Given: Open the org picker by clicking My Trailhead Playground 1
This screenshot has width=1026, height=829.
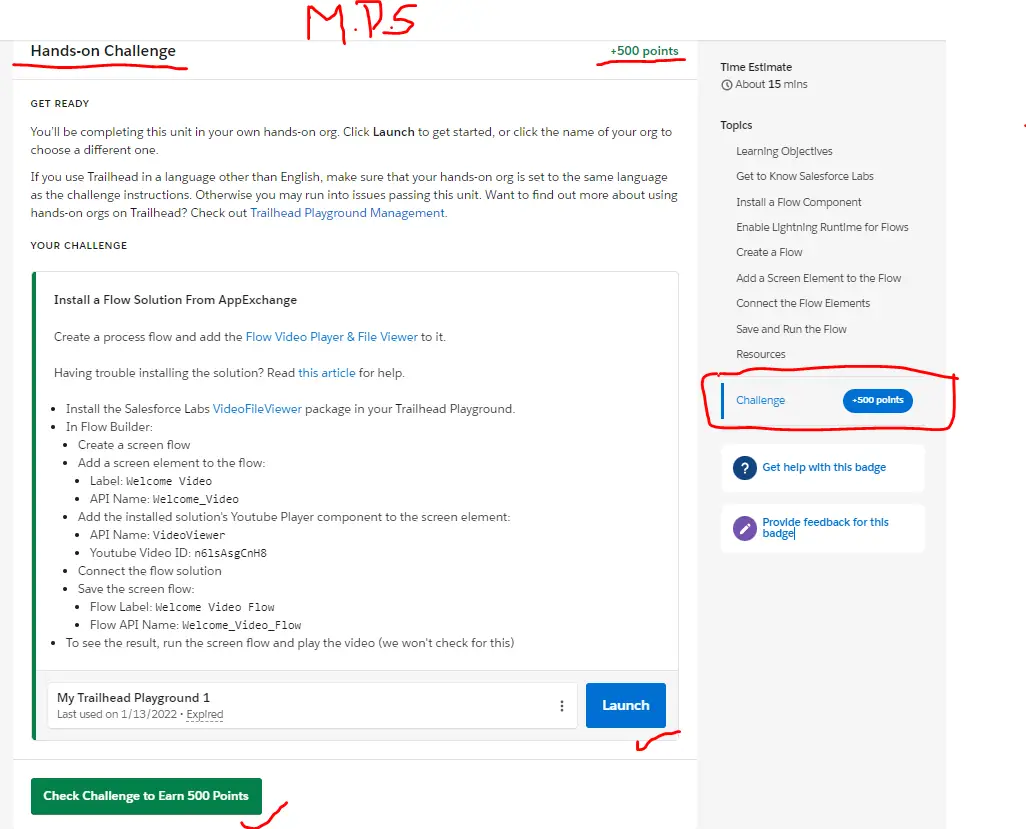Looking at the screenshot, I should [x=133, y=697].
